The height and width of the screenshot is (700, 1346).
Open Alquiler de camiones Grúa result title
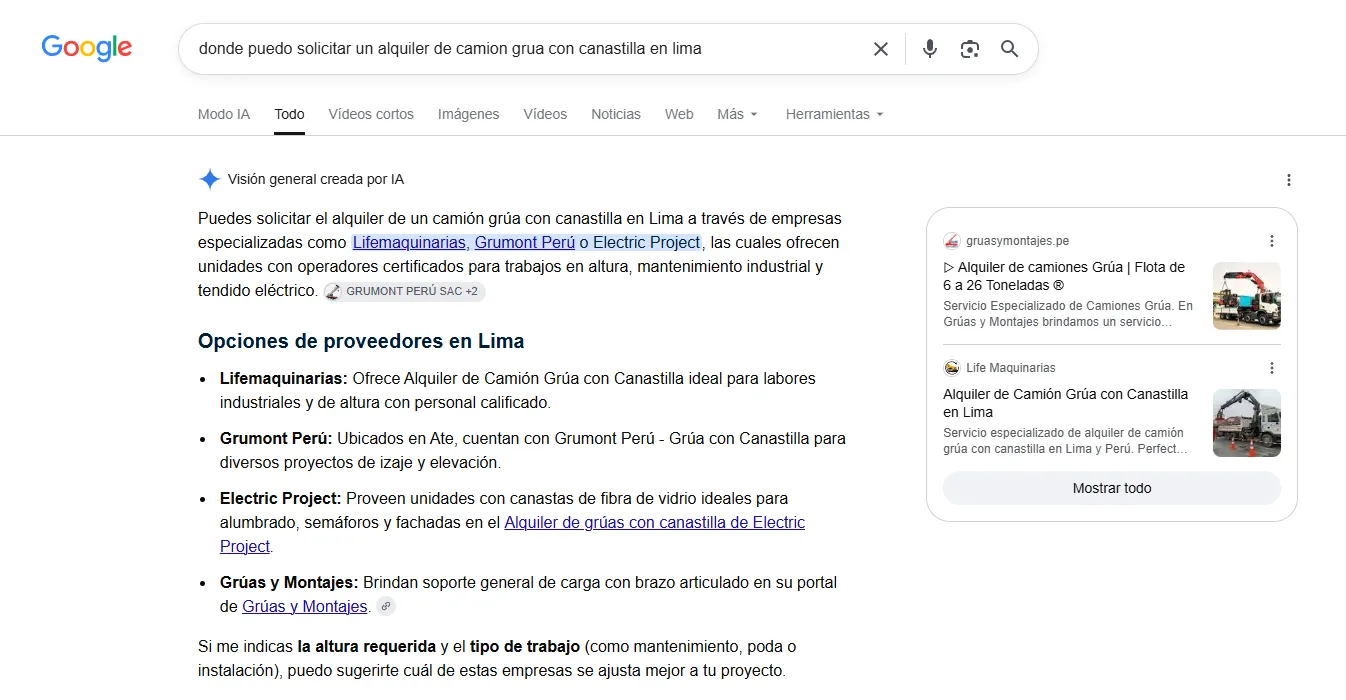point(1066,276)
